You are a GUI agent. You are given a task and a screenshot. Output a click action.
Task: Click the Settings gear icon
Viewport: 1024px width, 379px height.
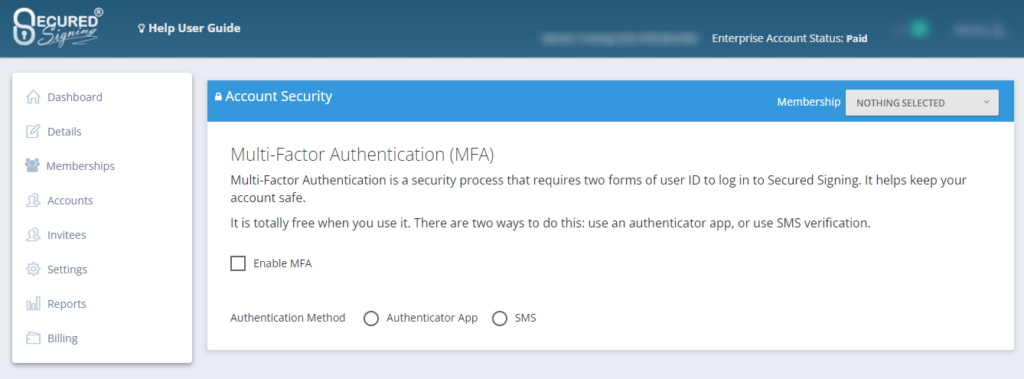click(x=33, y=269)
